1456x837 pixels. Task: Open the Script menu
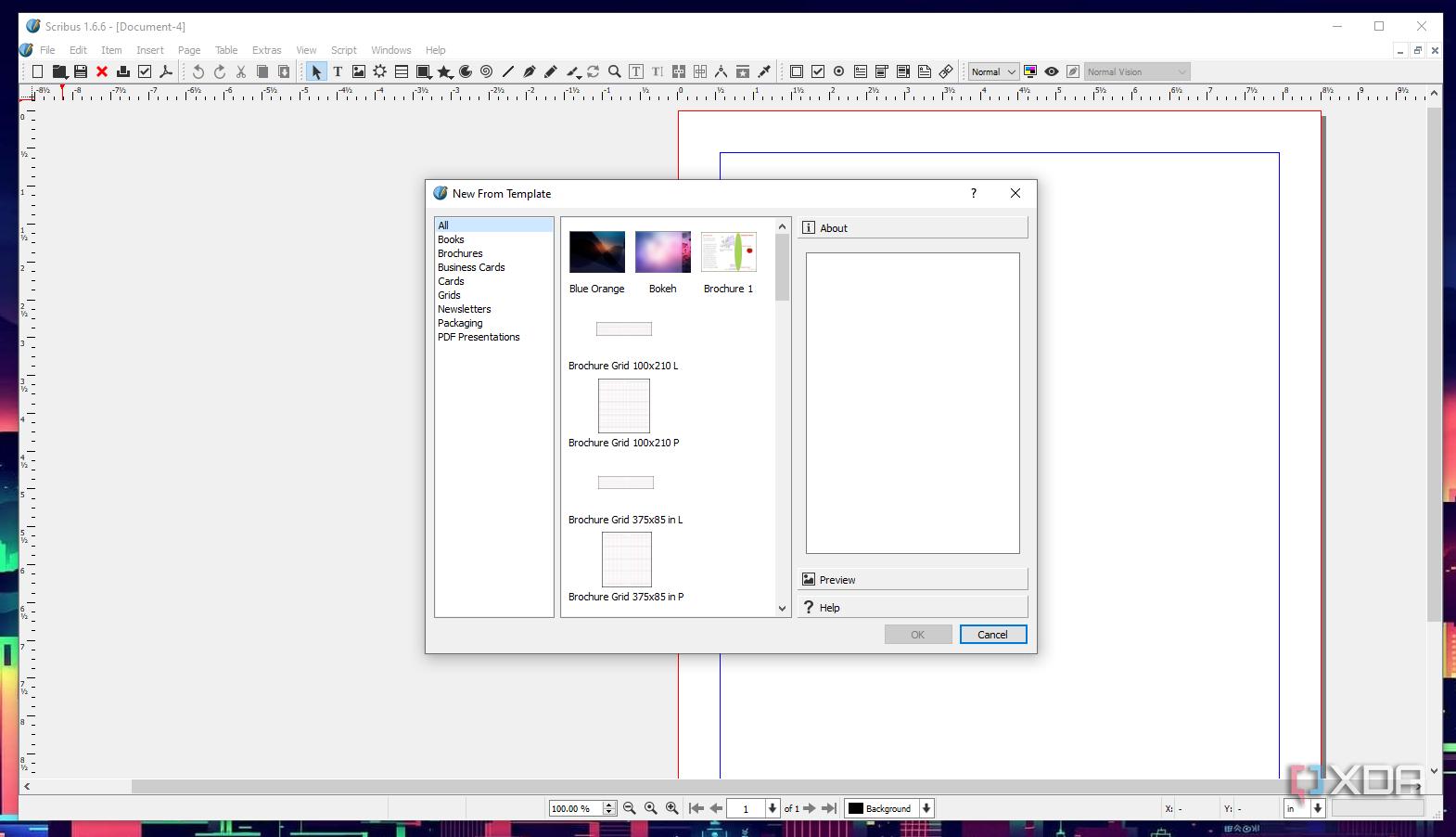[x=344, y=50]
